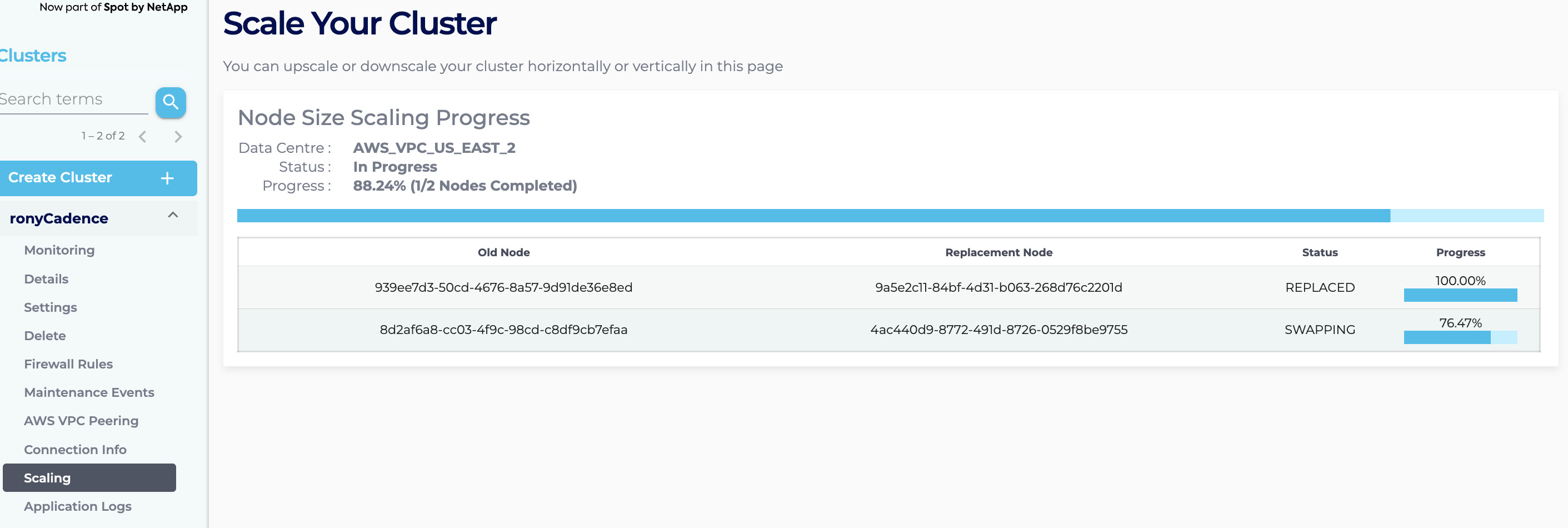
Task: Select the Scaling menu item
Action: (89, 478)
